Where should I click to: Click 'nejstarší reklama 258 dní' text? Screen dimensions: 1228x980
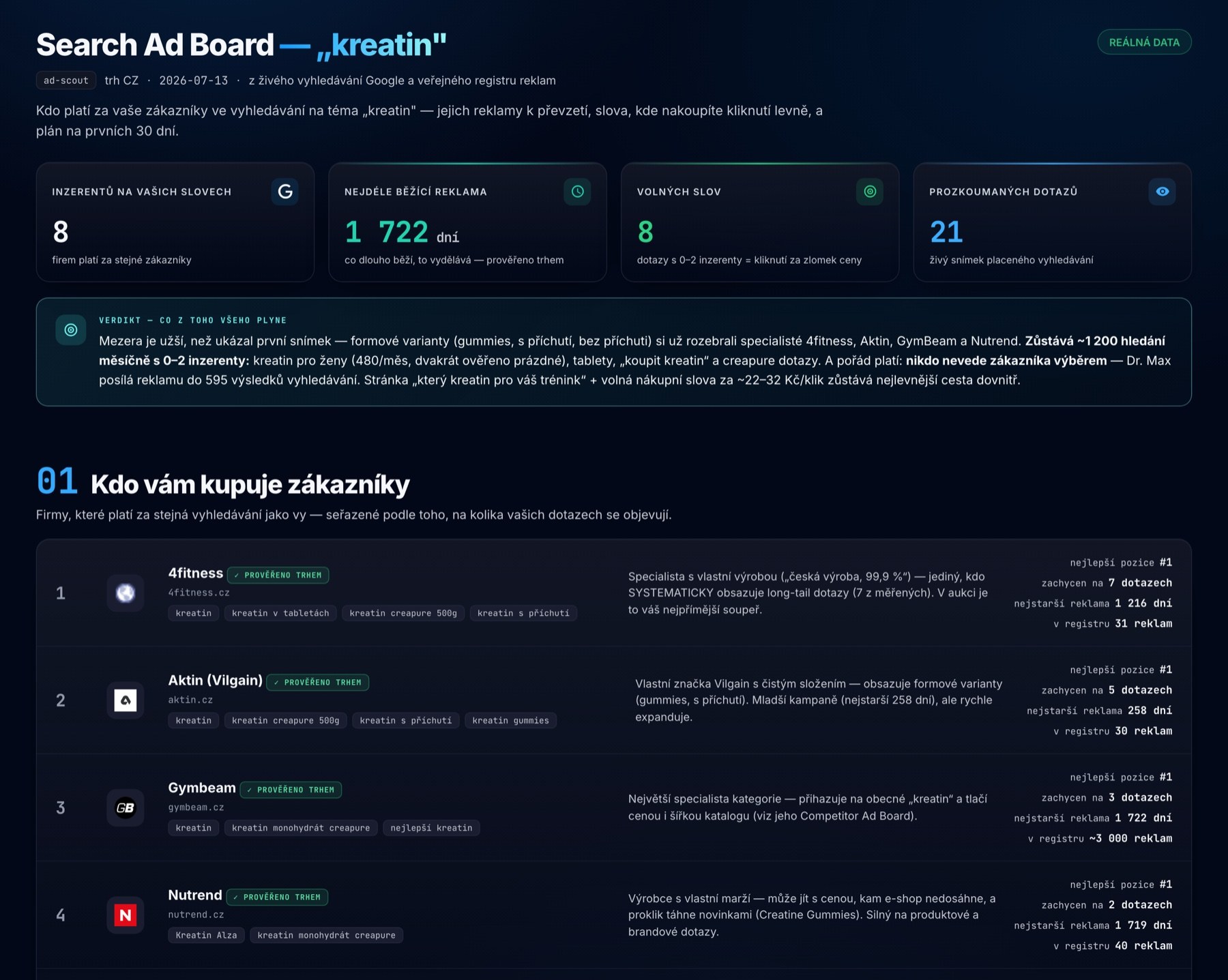point(1099,711)
